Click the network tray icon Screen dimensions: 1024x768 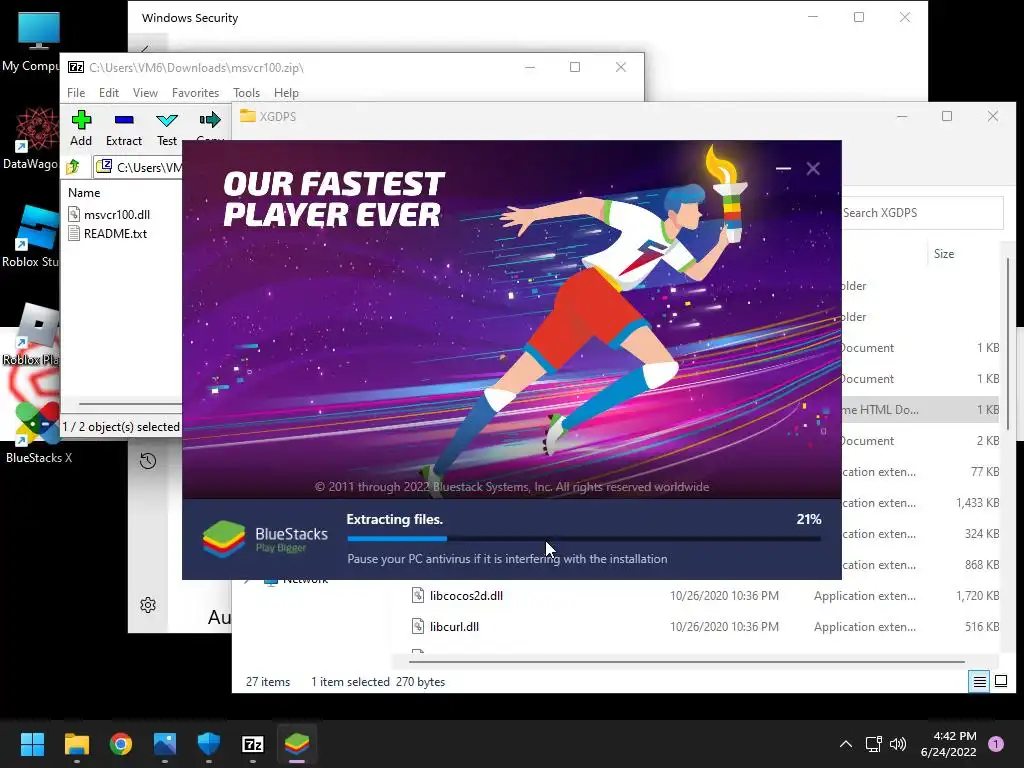tap(873, 744)
